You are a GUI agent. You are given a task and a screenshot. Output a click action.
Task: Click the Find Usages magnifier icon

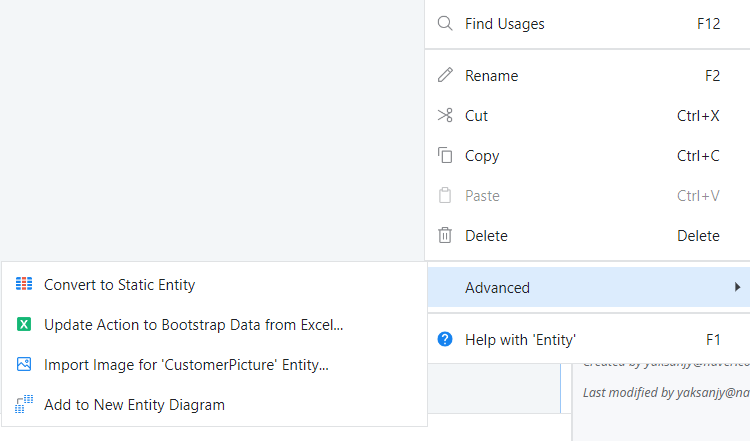pos(445,24)
